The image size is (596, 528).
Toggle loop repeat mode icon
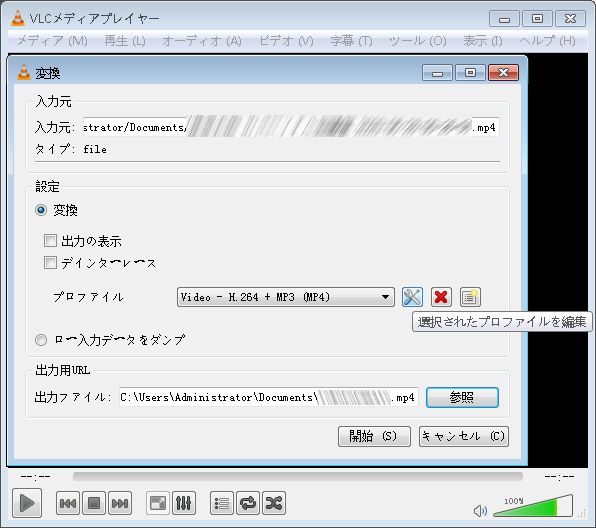click(x=248, y=503)
